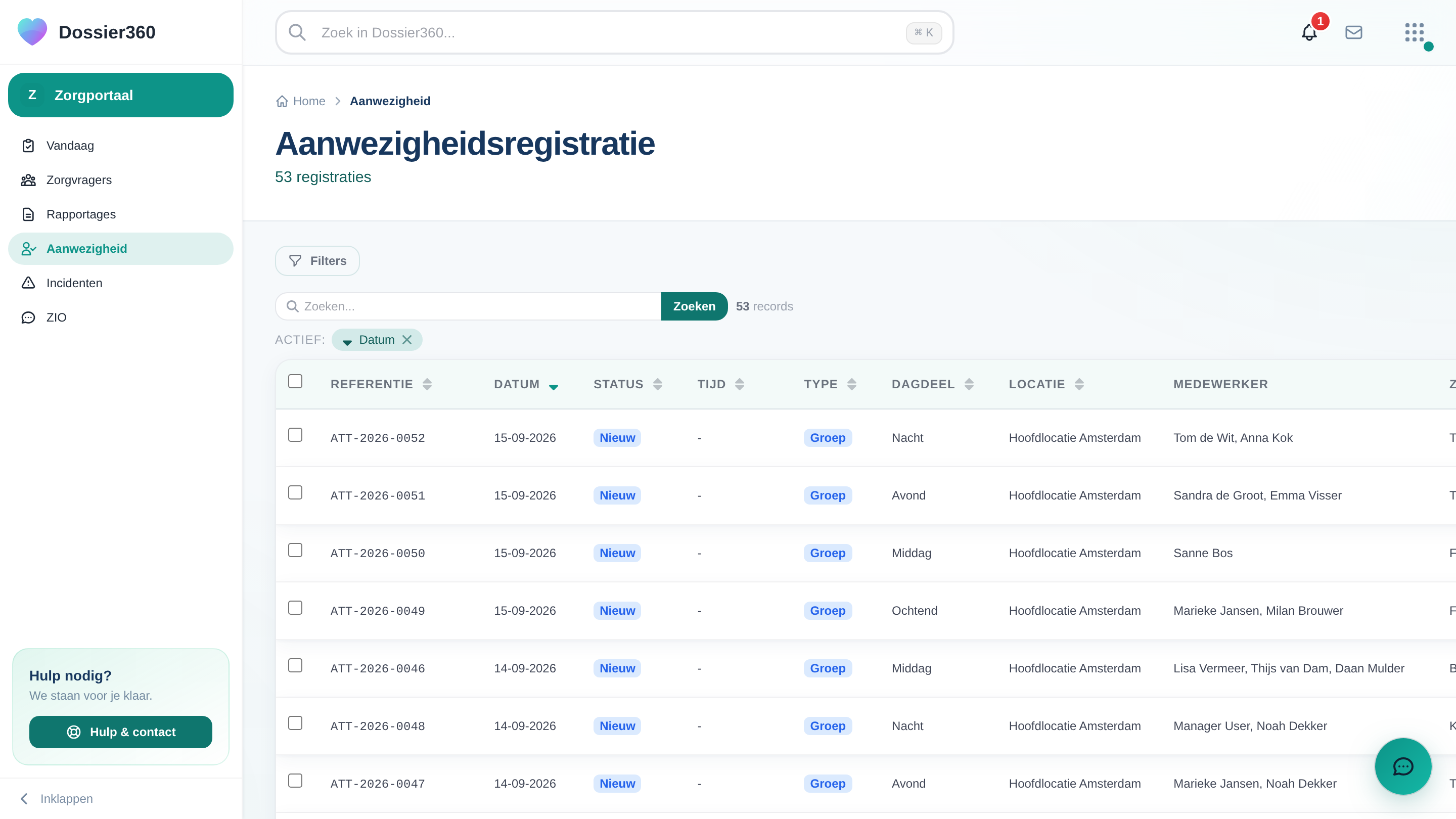Open the floating chat bubble button
The image size is (1456, 819).
pyautogui.click(x=1403, y=766)
